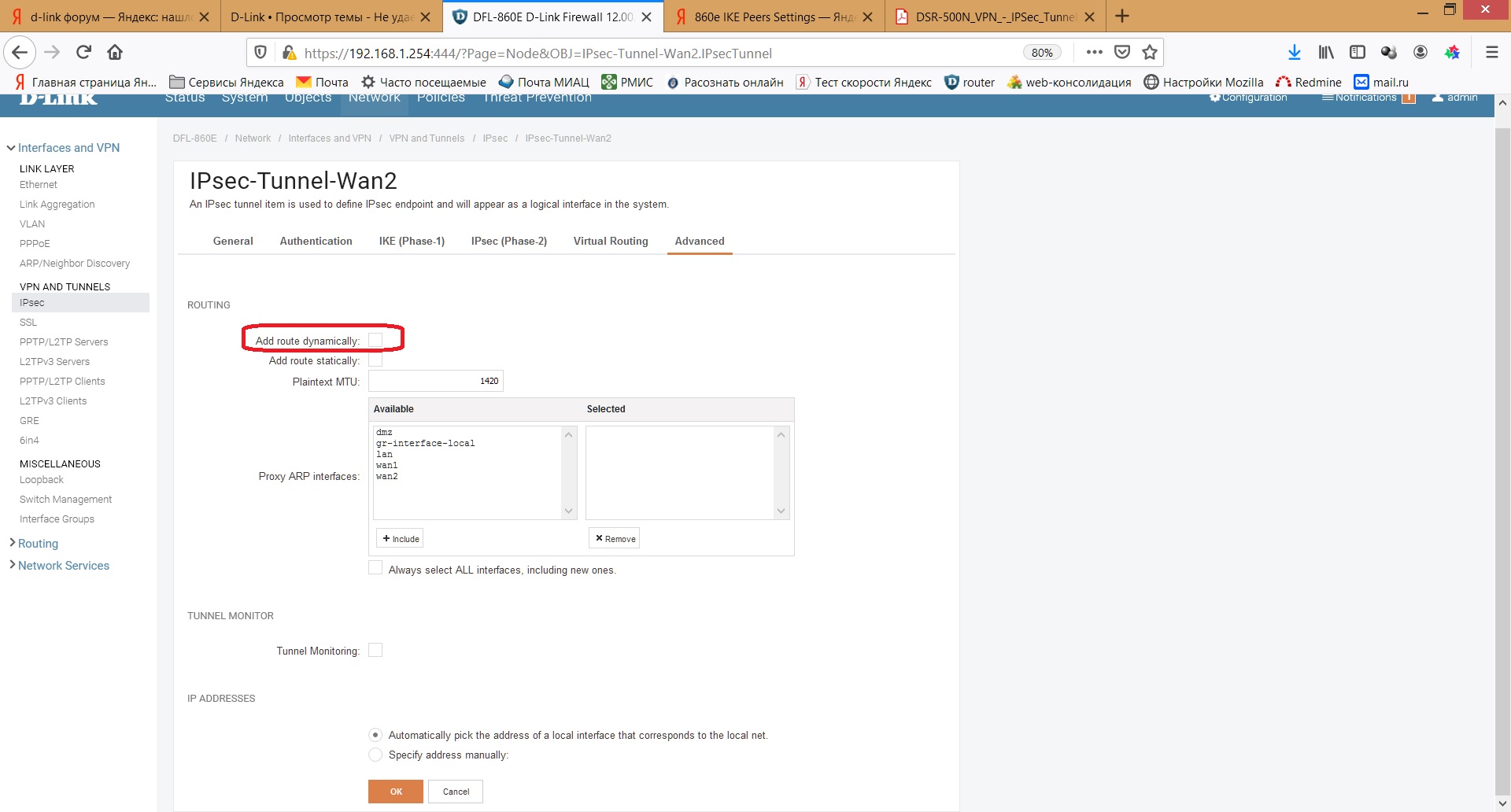Go to the browser home page icon
1511x812 pixels.
point(115,53)
